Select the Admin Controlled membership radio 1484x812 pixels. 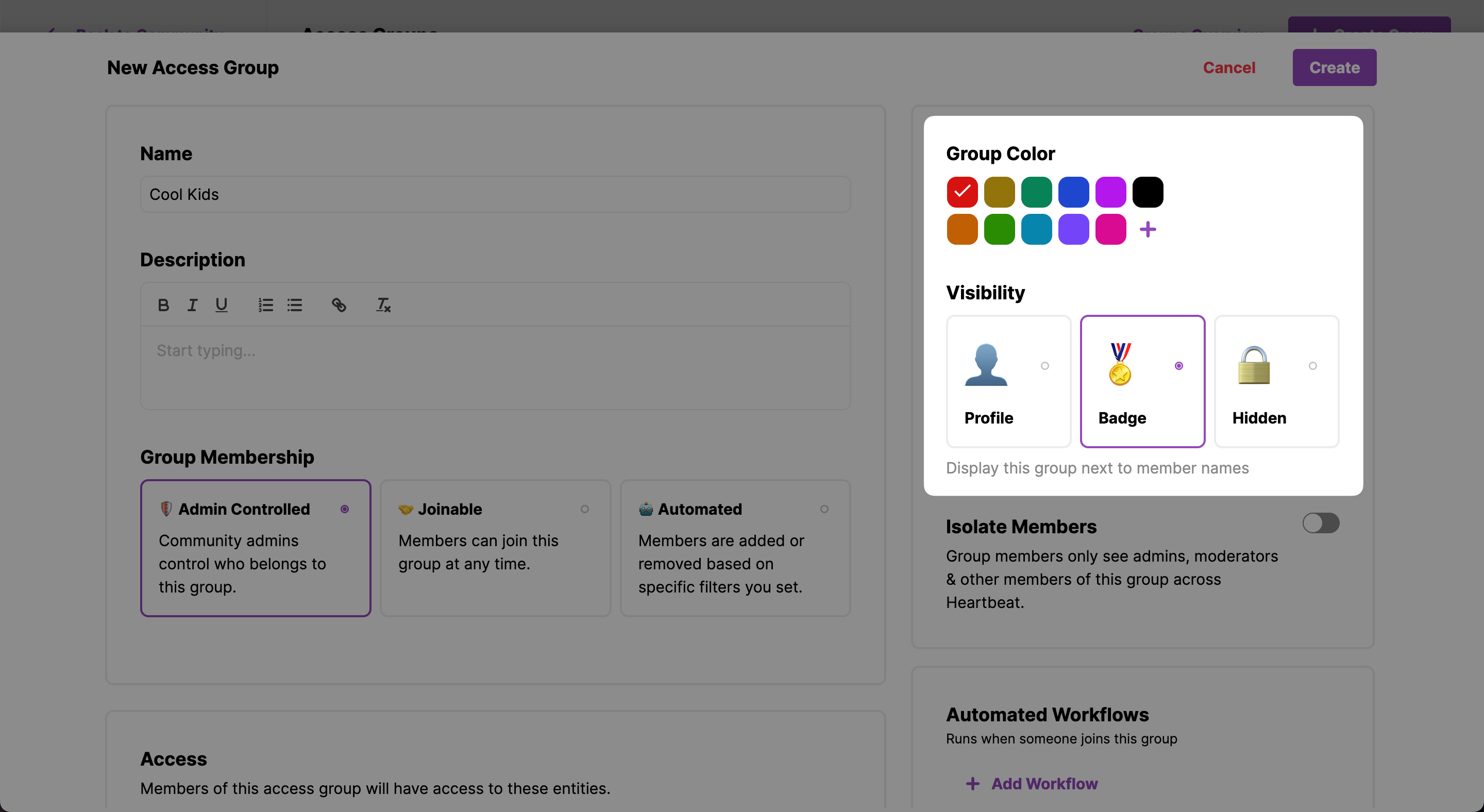click(x=345, y=509)
